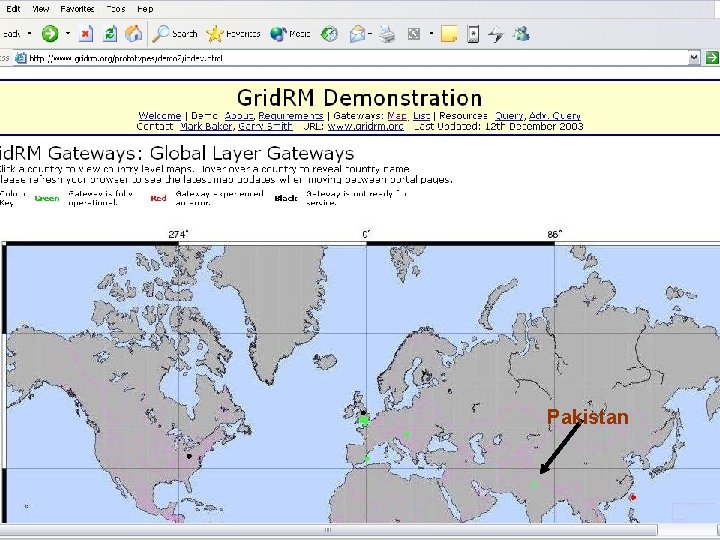
Task: Click the gray square toolbar icon
Action: click(414, 34)
